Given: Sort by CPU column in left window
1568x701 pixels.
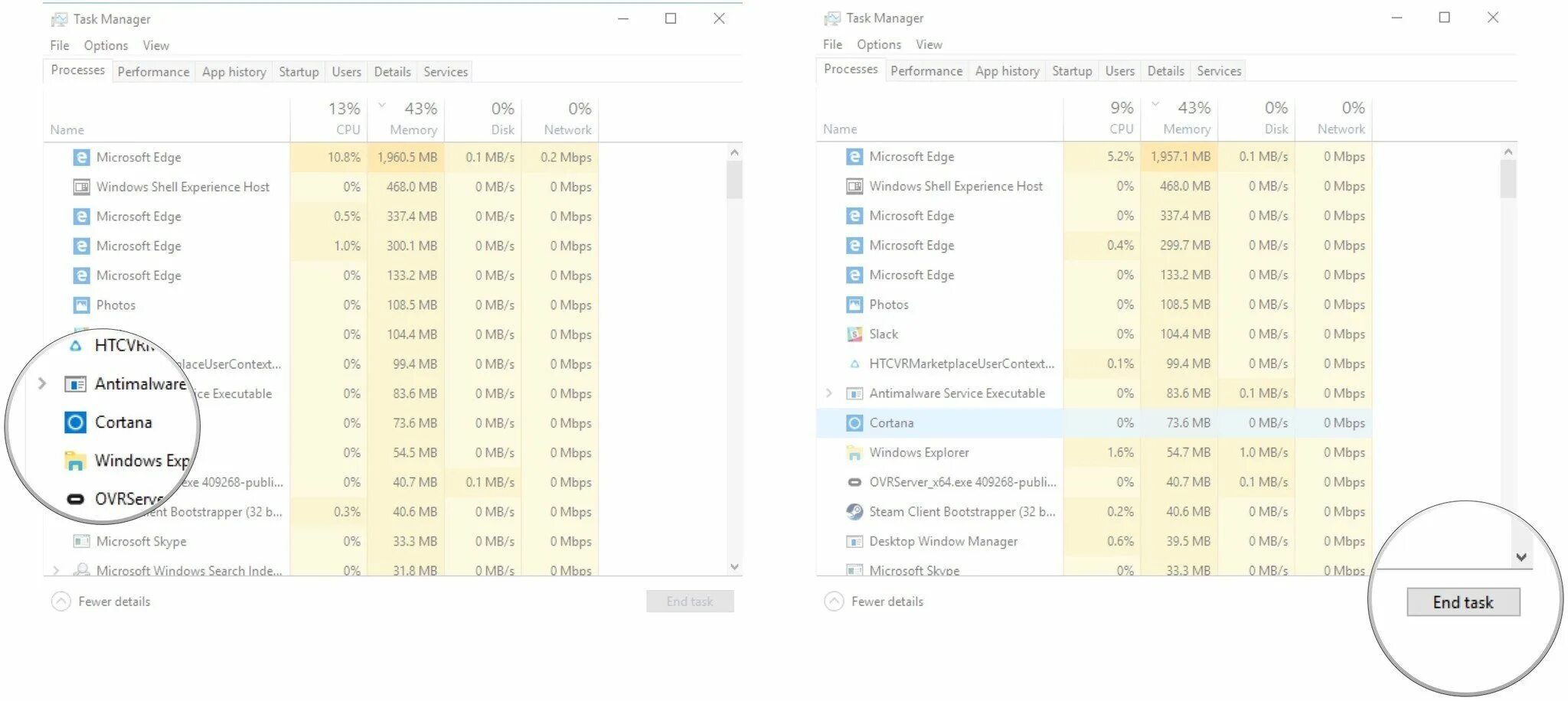Looking at the screenshot, I should pos(329,119).
